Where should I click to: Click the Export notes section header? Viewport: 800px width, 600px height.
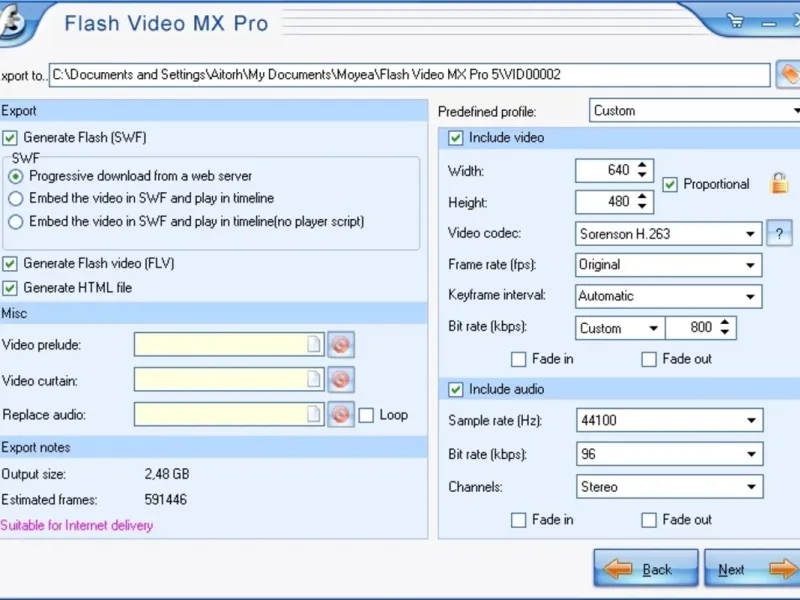tap(214, 447)
